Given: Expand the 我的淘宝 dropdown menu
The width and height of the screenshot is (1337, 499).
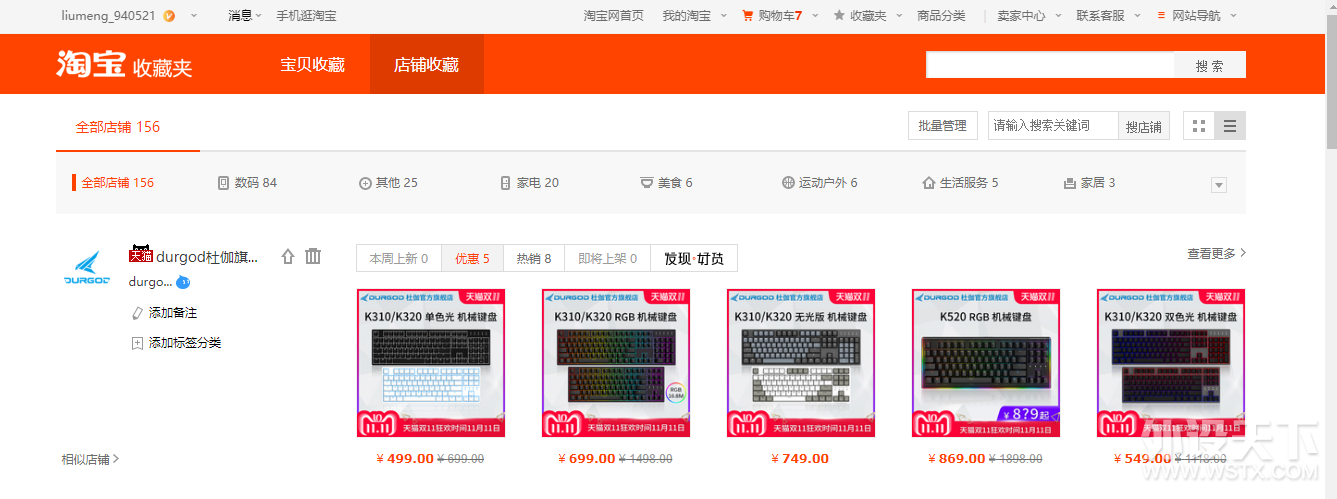Looking at the screenshot, I should 723,16.
